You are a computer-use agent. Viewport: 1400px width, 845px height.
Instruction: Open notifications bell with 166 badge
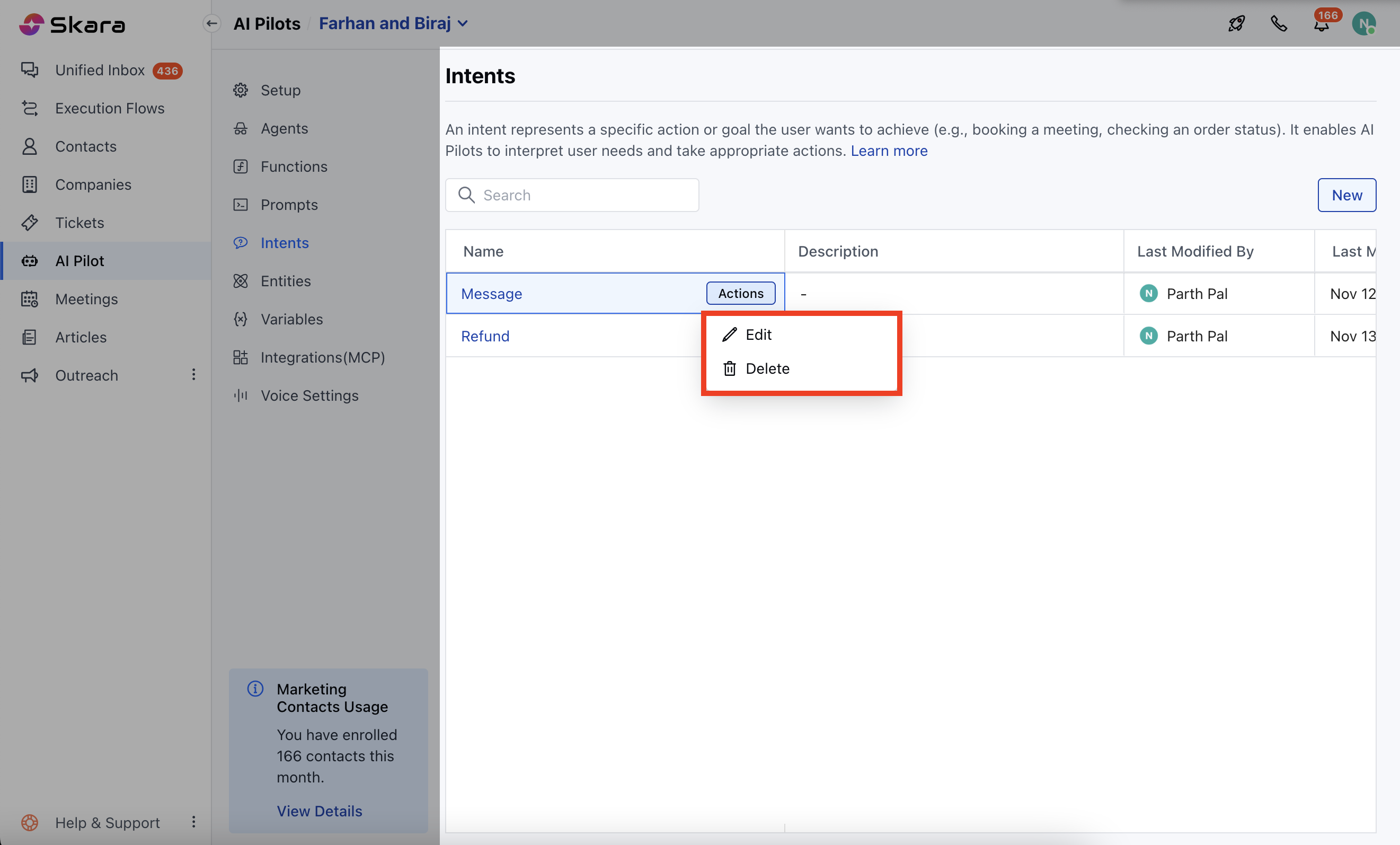[x=1322, y=24]
